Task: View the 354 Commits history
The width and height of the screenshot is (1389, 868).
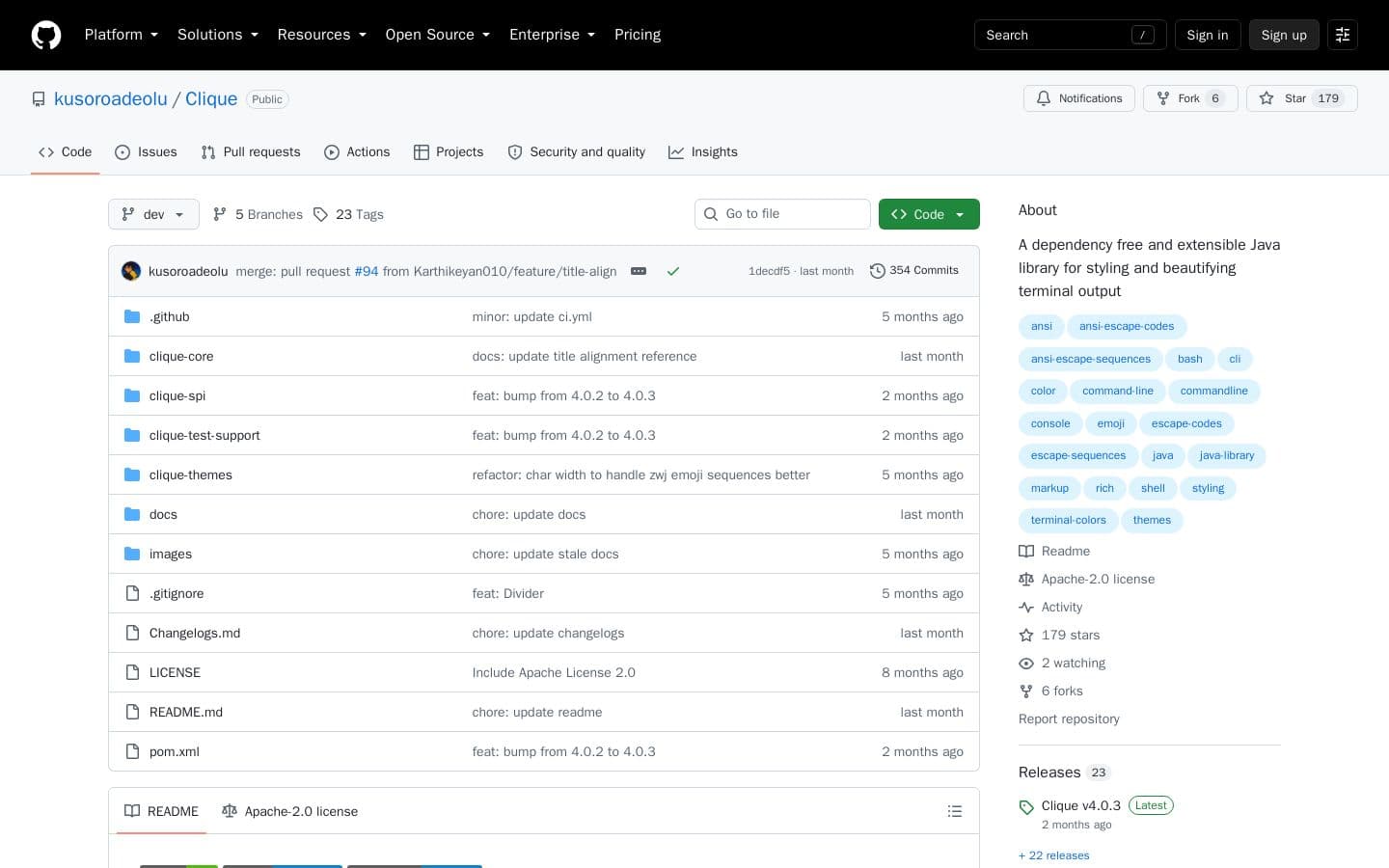Action: (914, 271)
